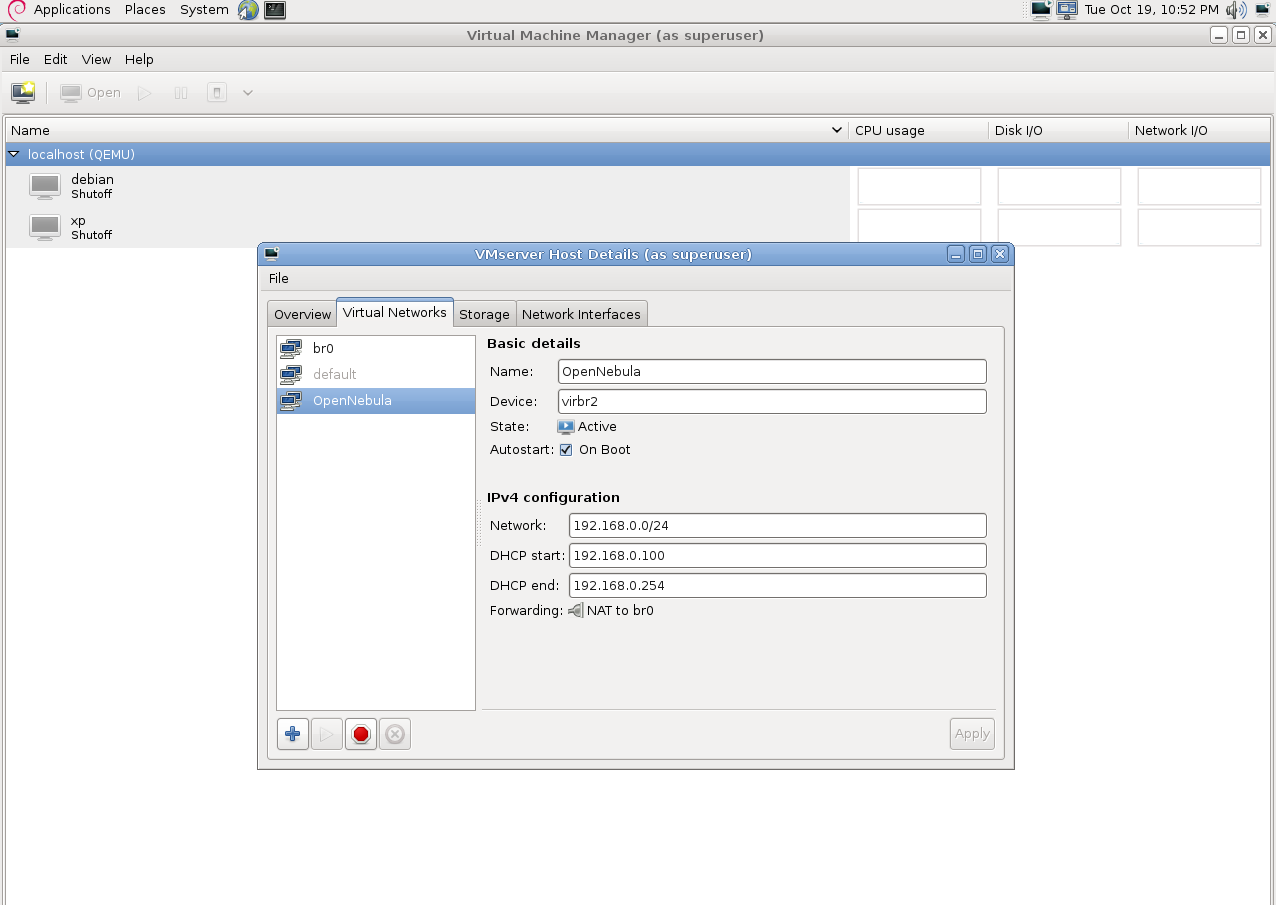Click the default network icon
This screenshot has width=1276, height=905.
(291, 374)
